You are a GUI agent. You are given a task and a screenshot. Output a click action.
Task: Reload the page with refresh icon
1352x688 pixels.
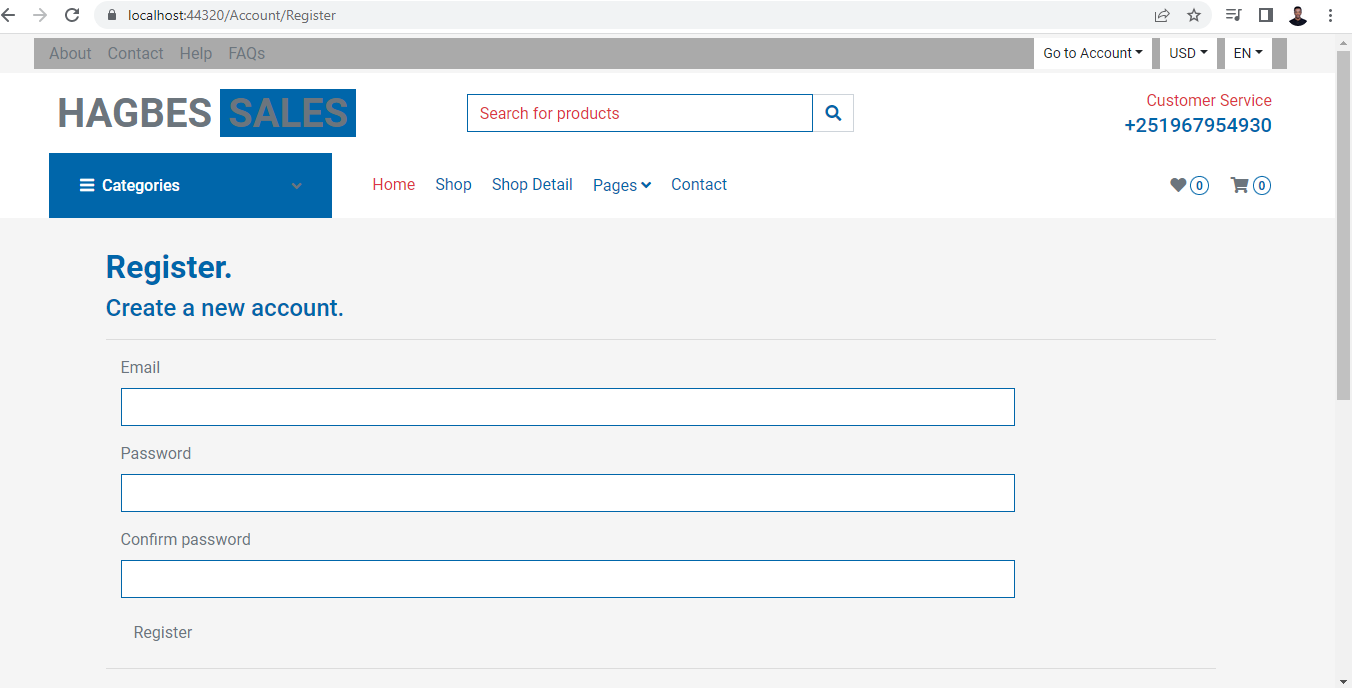[72, 15]
